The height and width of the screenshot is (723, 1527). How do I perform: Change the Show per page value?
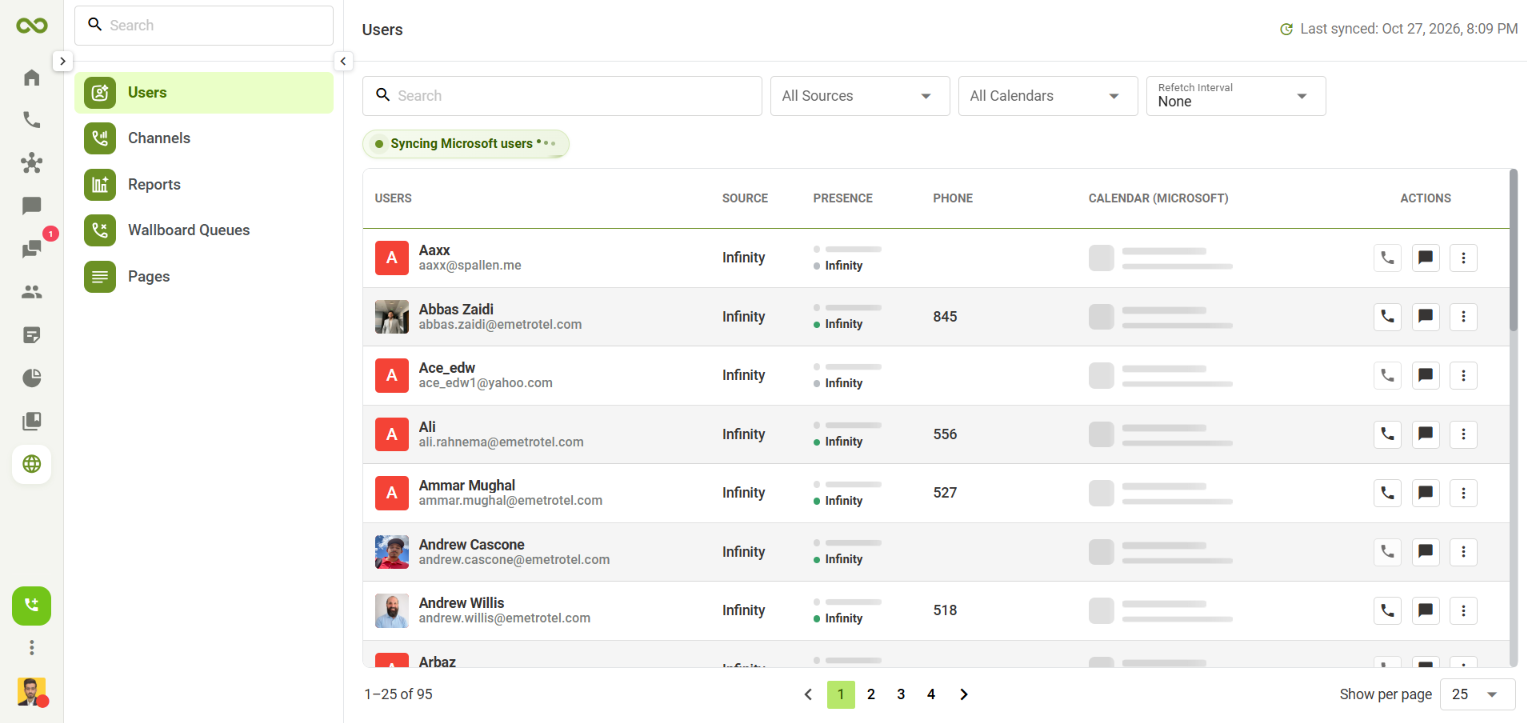click(x=1477, y=694)
